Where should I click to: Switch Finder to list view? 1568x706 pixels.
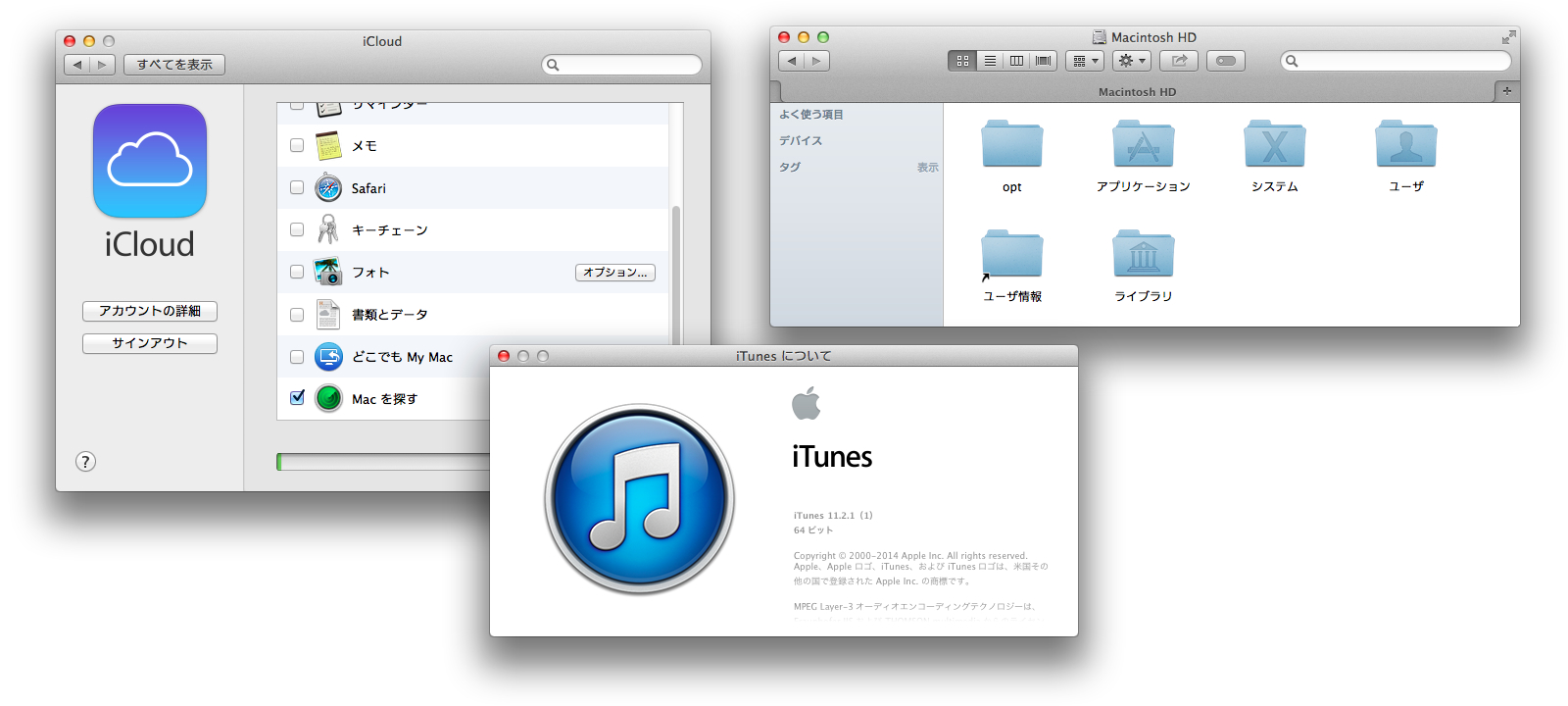(990, 61)
